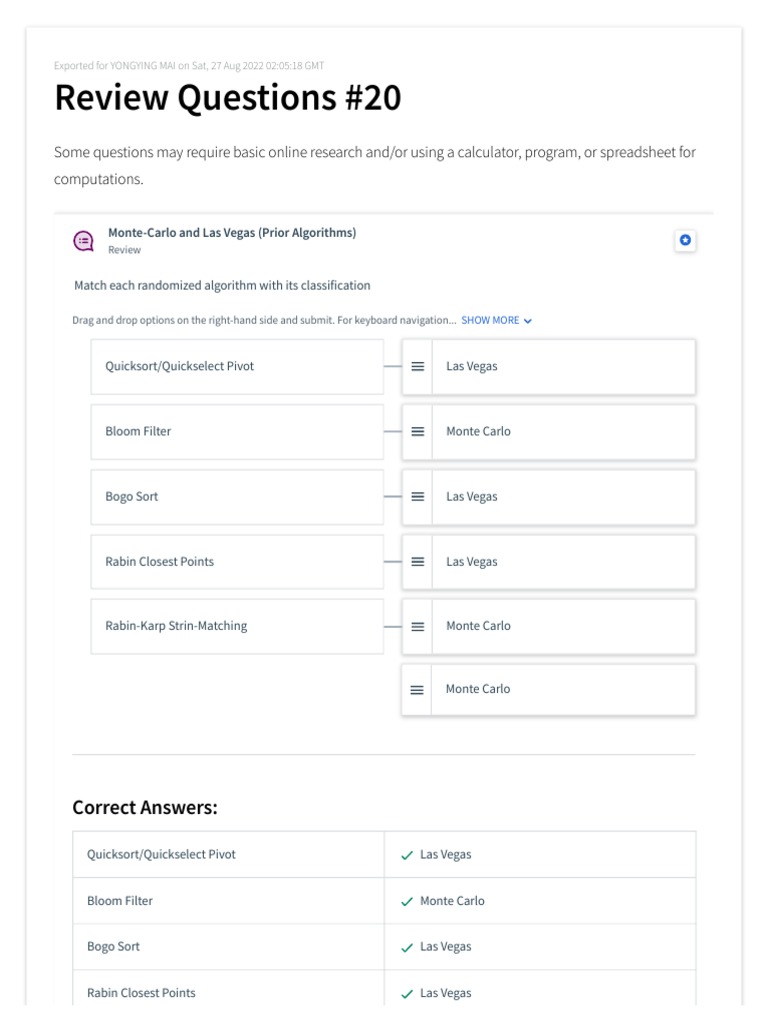The width and height of the screenshot is (768, 1024).
Task: Select the Bogo Sort prompt box
Action: 237,497
